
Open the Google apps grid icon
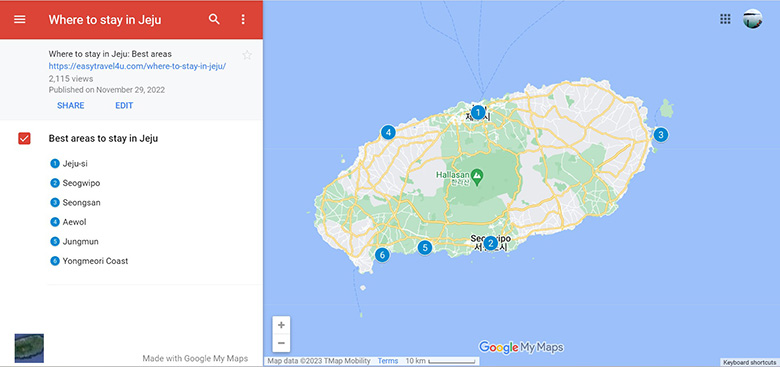725,19
